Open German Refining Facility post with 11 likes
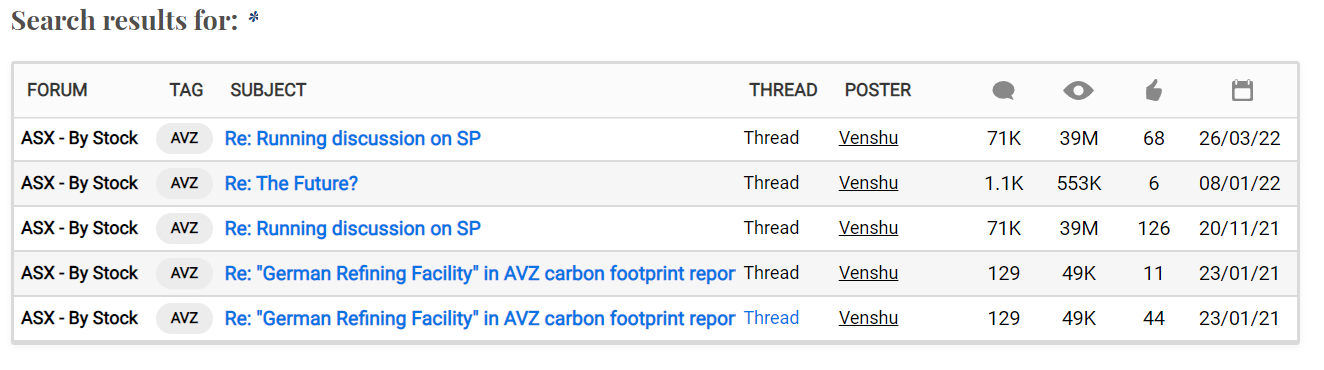The height and width of the screenshot is (370, 1324). 480,273
